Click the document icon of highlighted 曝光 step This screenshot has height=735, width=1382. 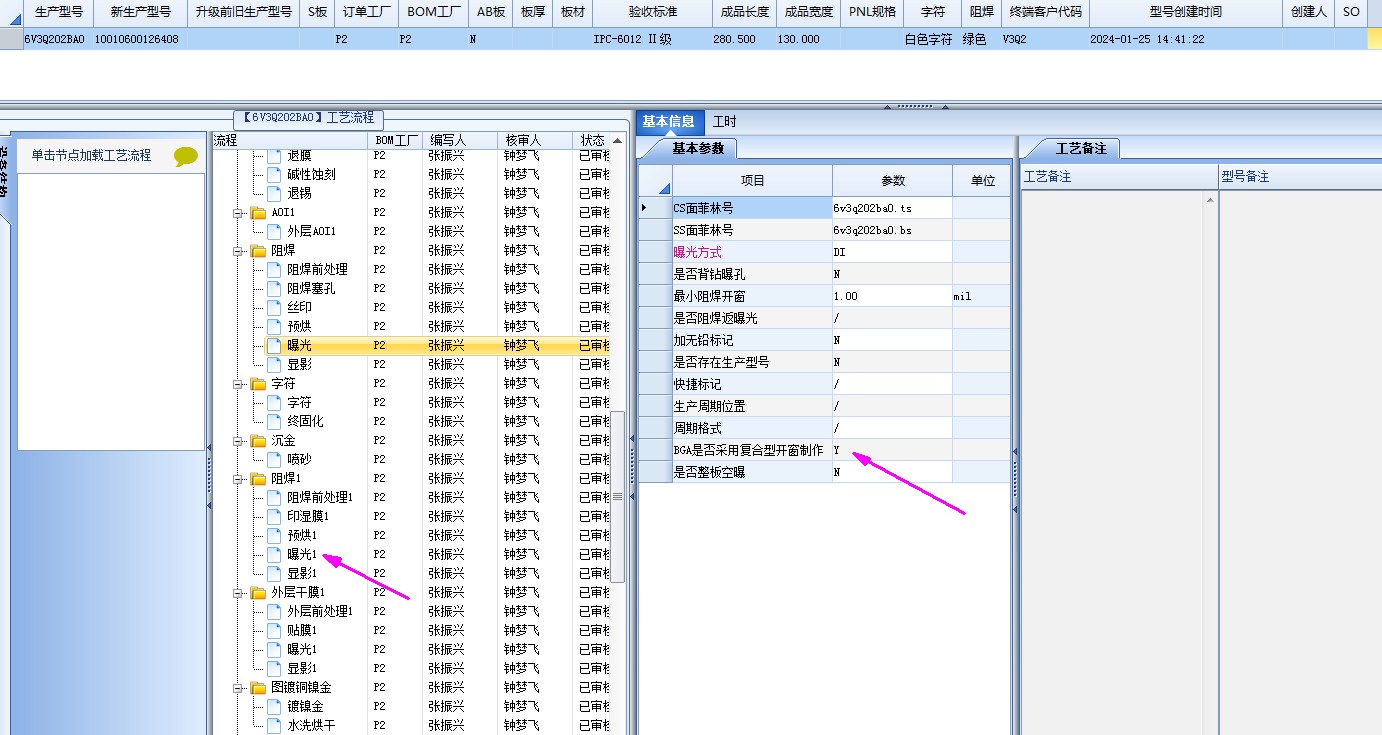click(x=275, y=345)
